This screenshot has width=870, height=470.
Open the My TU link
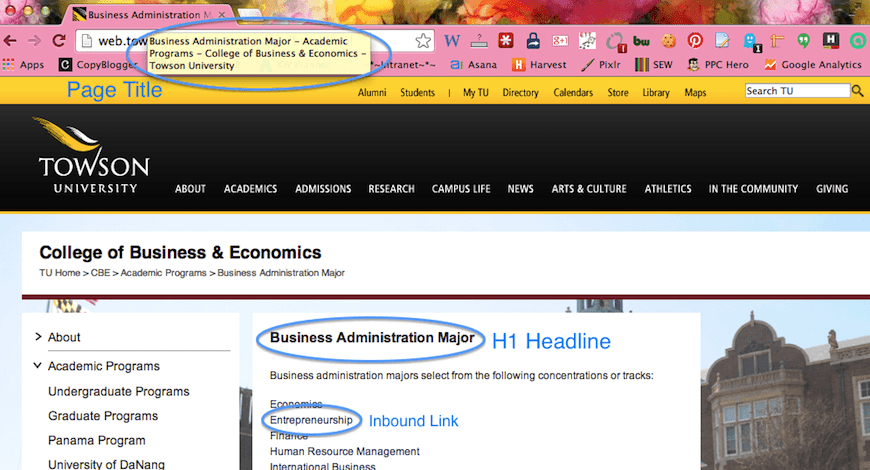476,92
